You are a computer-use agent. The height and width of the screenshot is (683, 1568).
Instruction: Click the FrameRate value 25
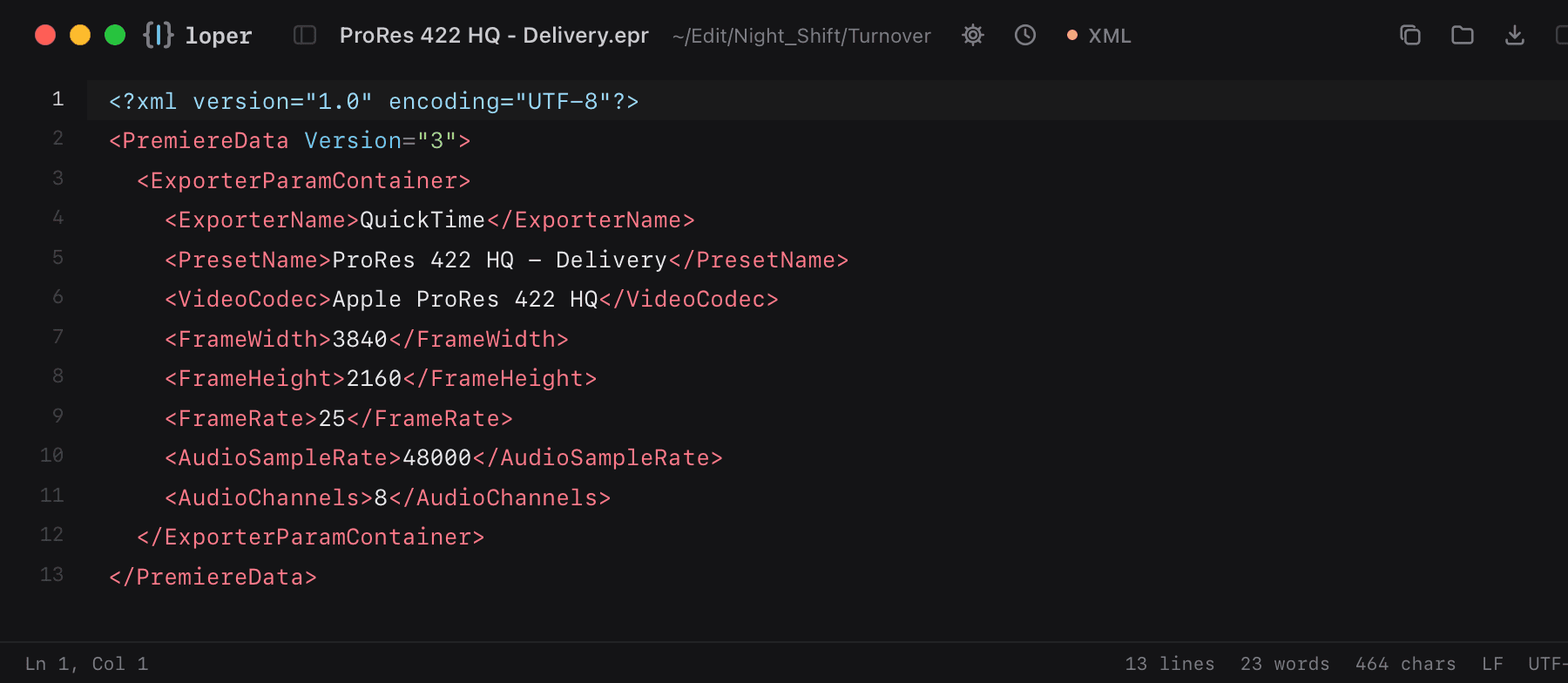coord(332,418)
